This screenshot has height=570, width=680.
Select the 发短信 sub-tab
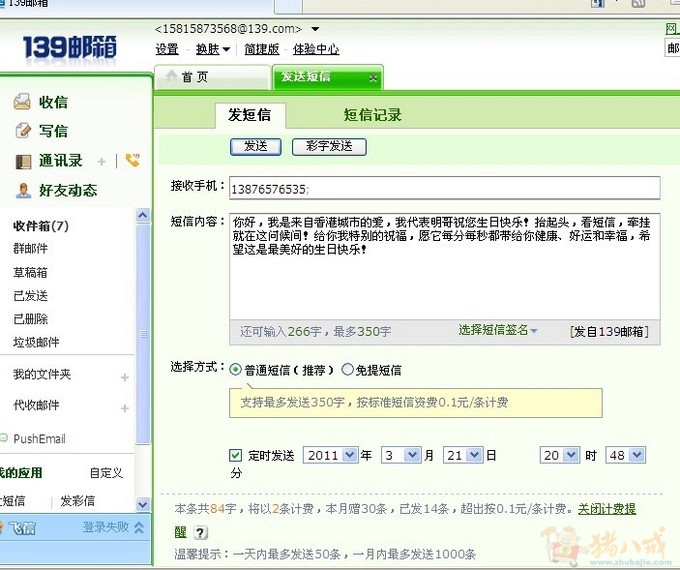[250, 115]
